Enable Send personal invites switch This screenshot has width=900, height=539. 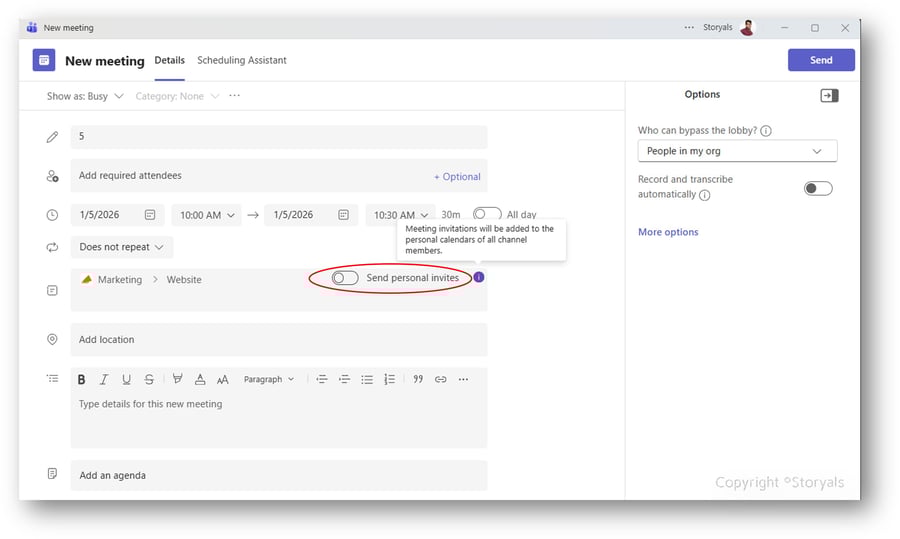(345, 278)
